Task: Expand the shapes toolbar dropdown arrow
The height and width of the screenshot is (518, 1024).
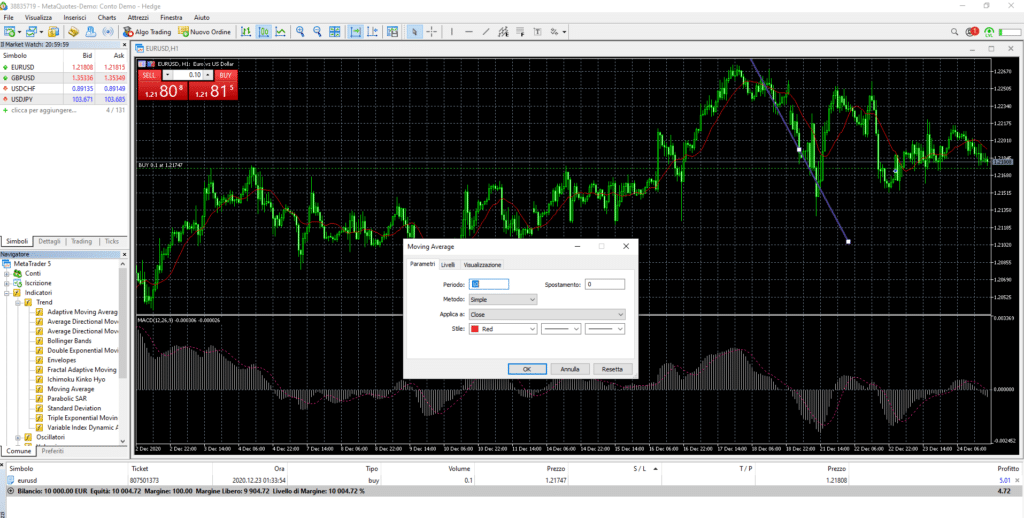Action: [564, 31]
